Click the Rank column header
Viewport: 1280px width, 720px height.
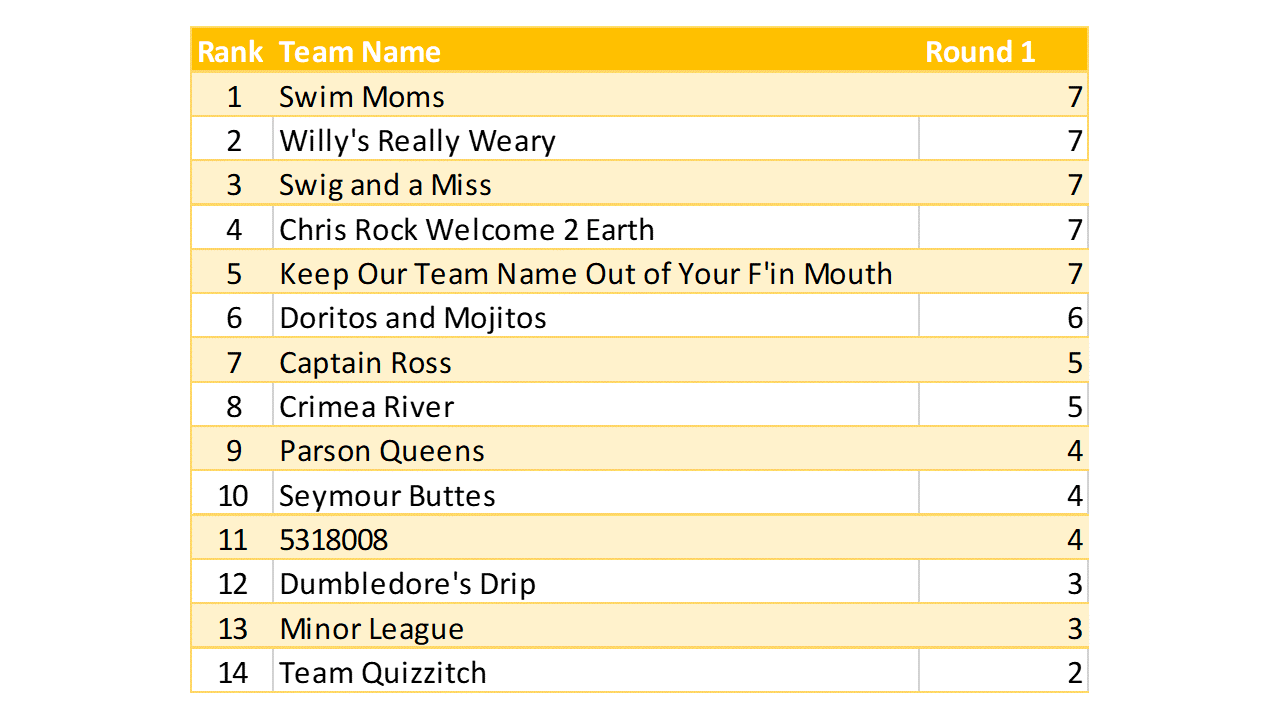[230, 52]
